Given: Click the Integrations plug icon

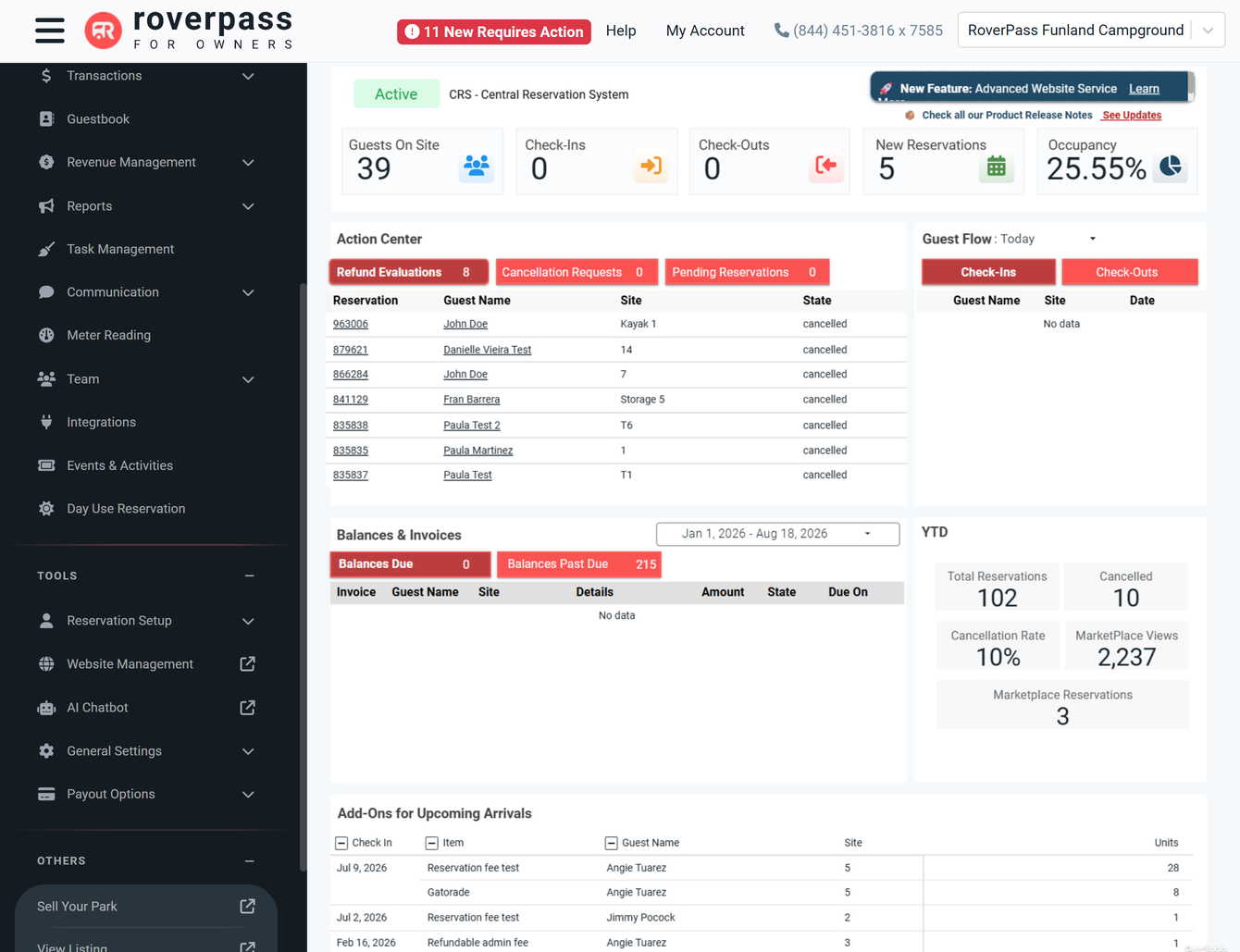Looking at the screenshot, I should tap(46, 422).
